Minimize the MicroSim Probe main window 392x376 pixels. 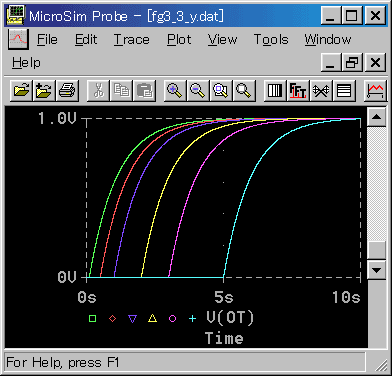331,15
